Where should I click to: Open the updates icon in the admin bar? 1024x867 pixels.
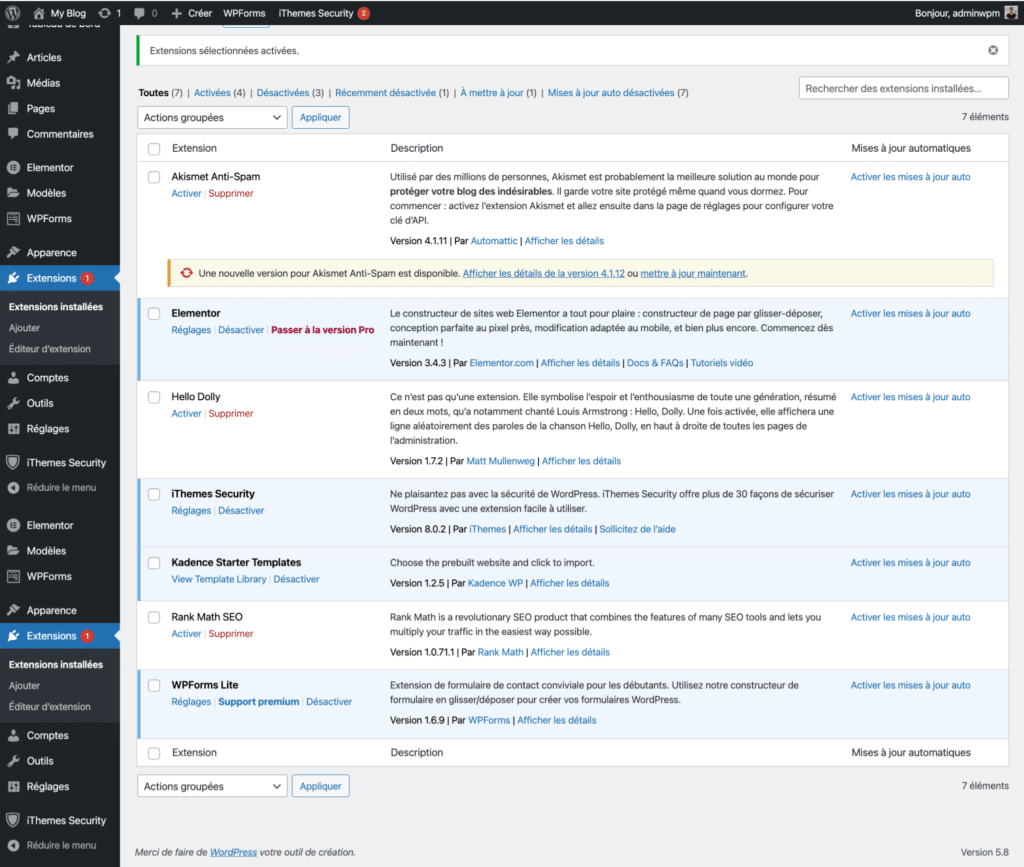click(104, 13)
